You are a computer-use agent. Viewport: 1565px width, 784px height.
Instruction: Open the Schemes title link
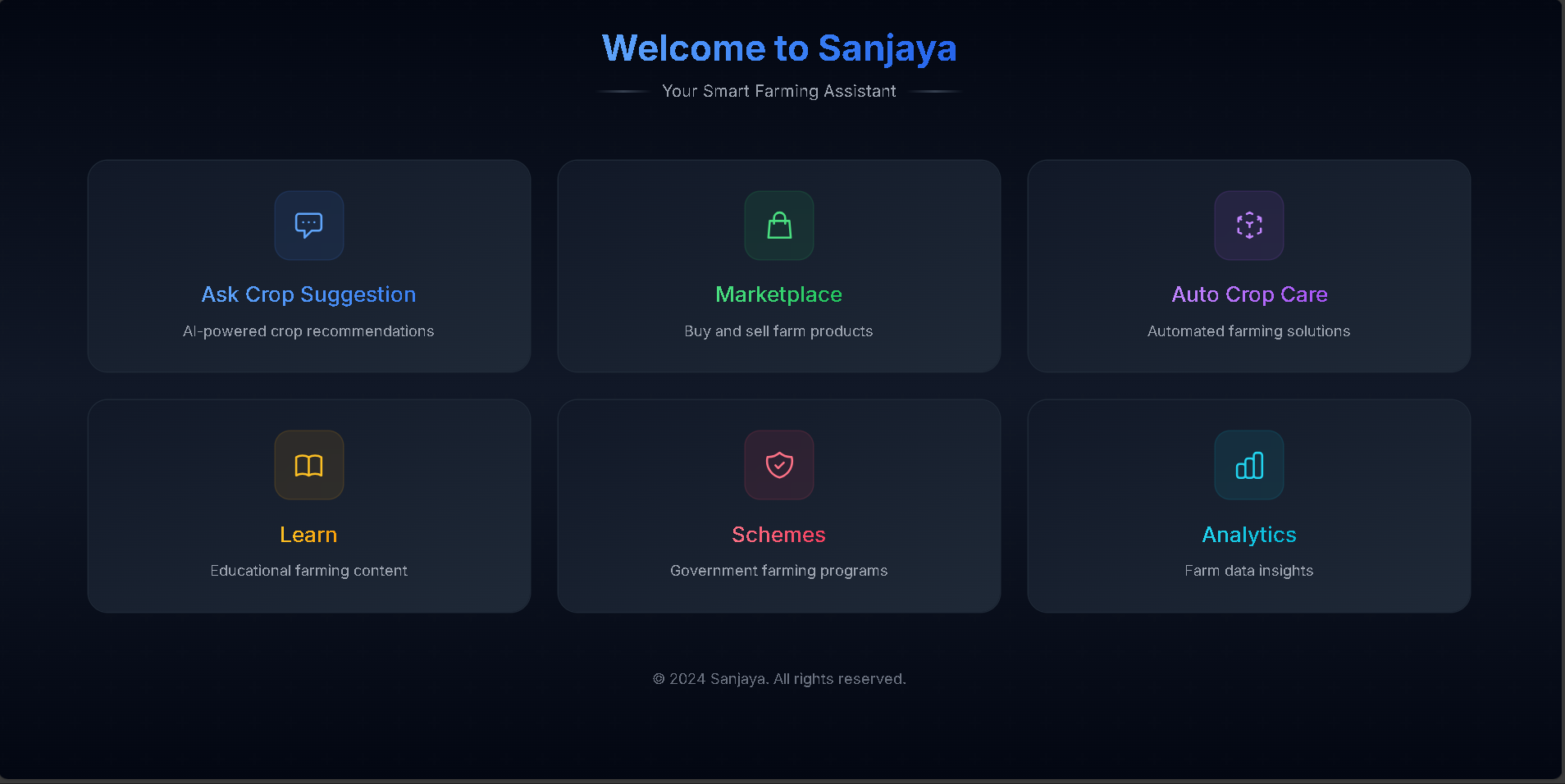click(x=778, y=535)
